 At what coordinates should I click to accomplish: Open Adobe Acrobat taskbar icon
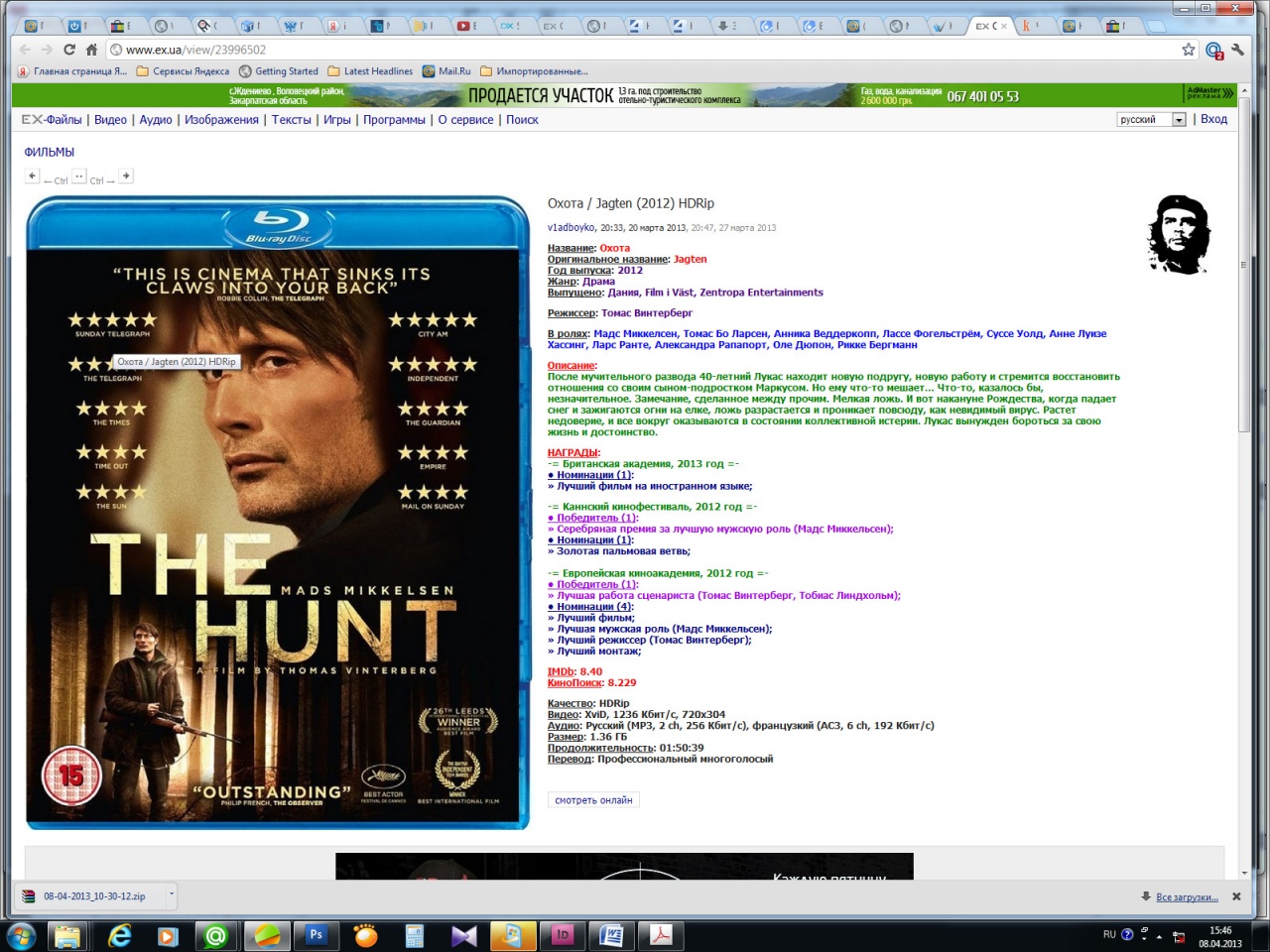point(661,935)
